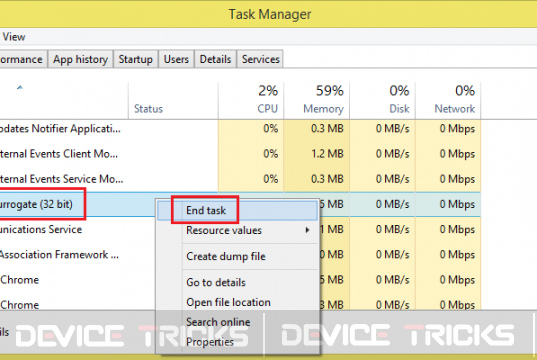The image size is (537, 360).
Task: Sort processes by CPU column header
Action: (251, 100)
